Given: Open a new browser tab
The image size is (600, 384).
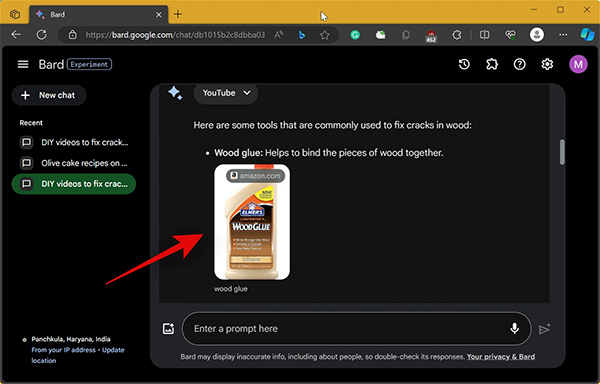Looking at the screenshot, I should [x=178, y=15].
